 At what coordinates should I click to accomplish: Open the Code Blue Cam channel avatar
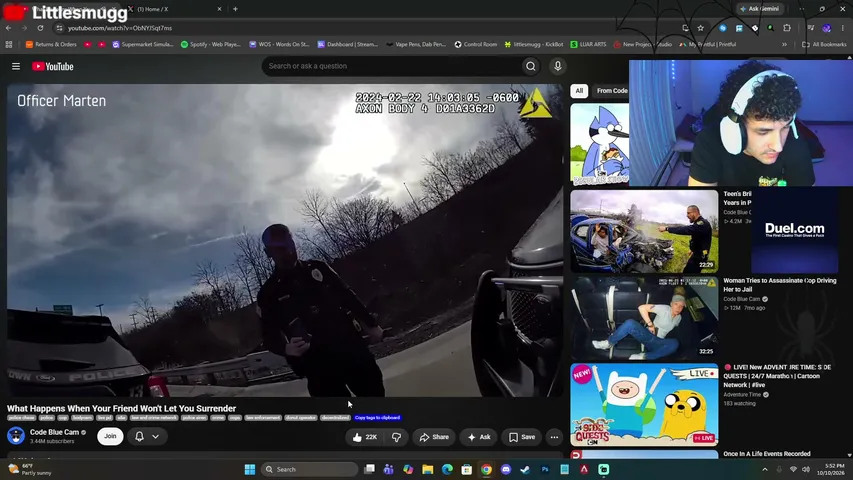click(16, 436)
